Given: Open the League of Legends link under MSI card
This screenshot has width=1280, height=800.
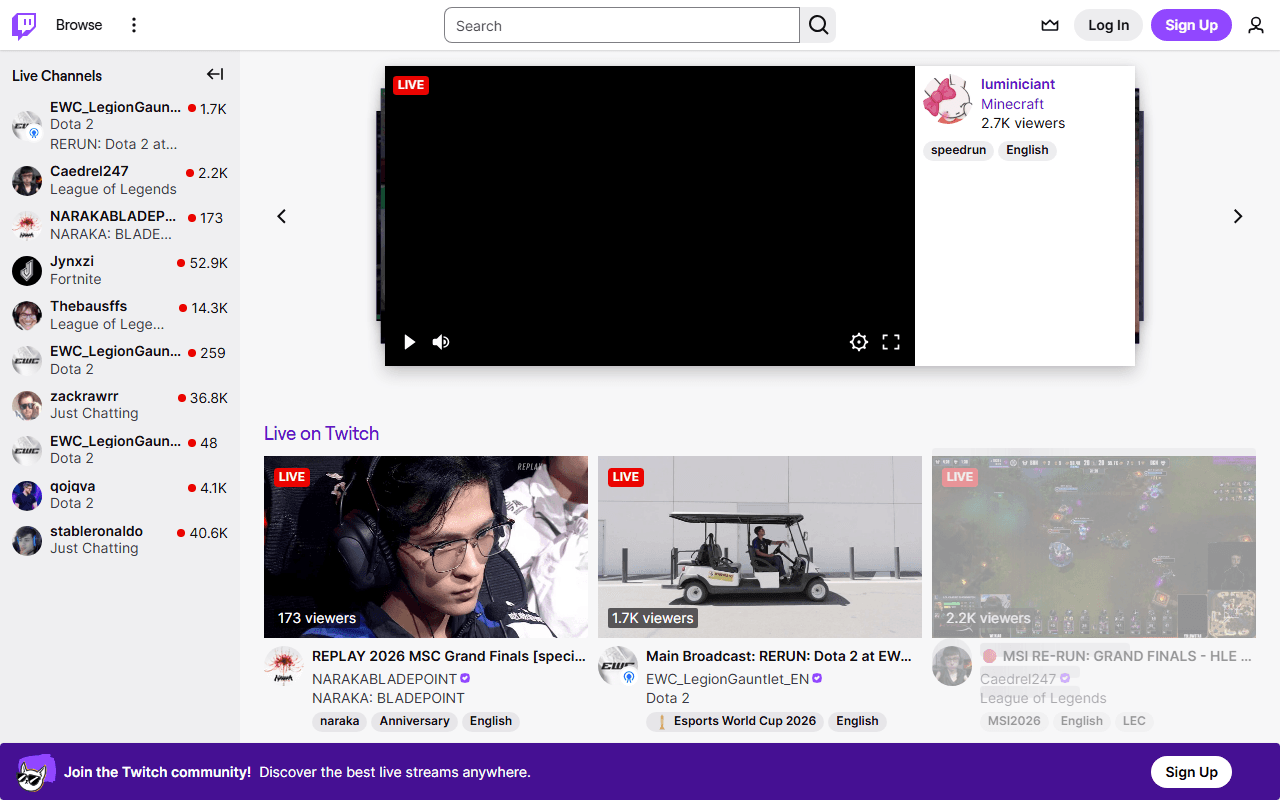Looking at the screenshot, I should coord(1043,698).
